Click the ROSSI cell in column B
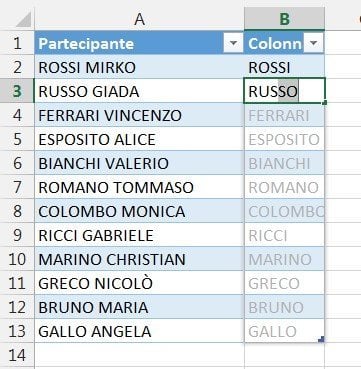361x369 pixels. (x=284, y=67)
